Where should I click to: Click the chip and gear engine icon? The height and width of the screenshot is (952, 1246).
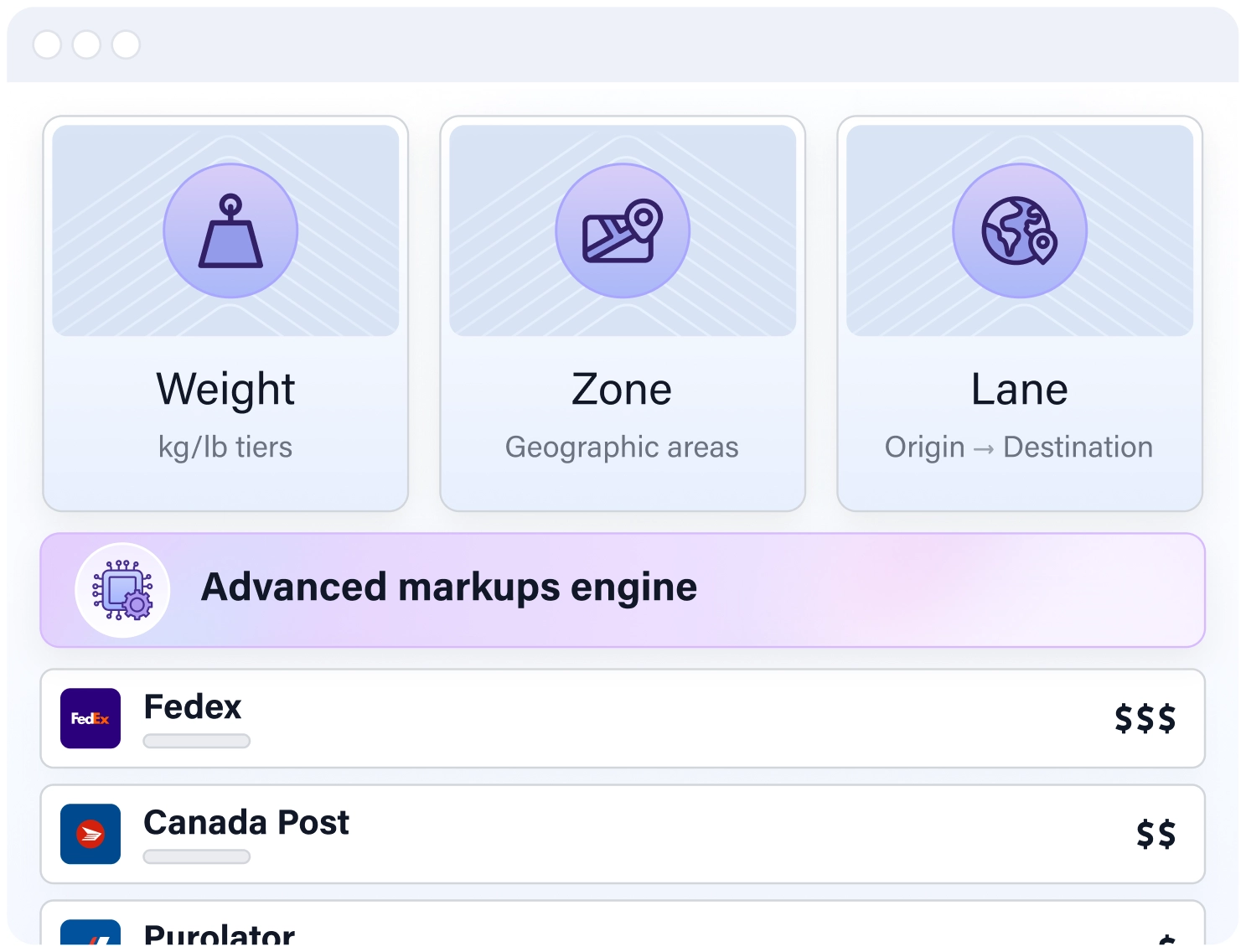122,590
